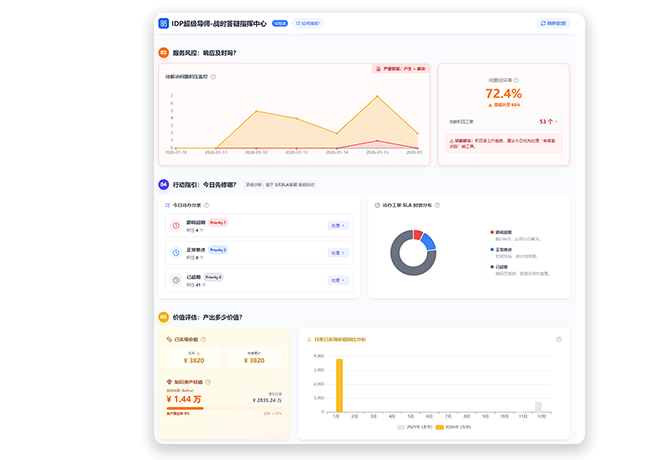Toggle the red legend item in SLA chart

click(x=492, y=231)
